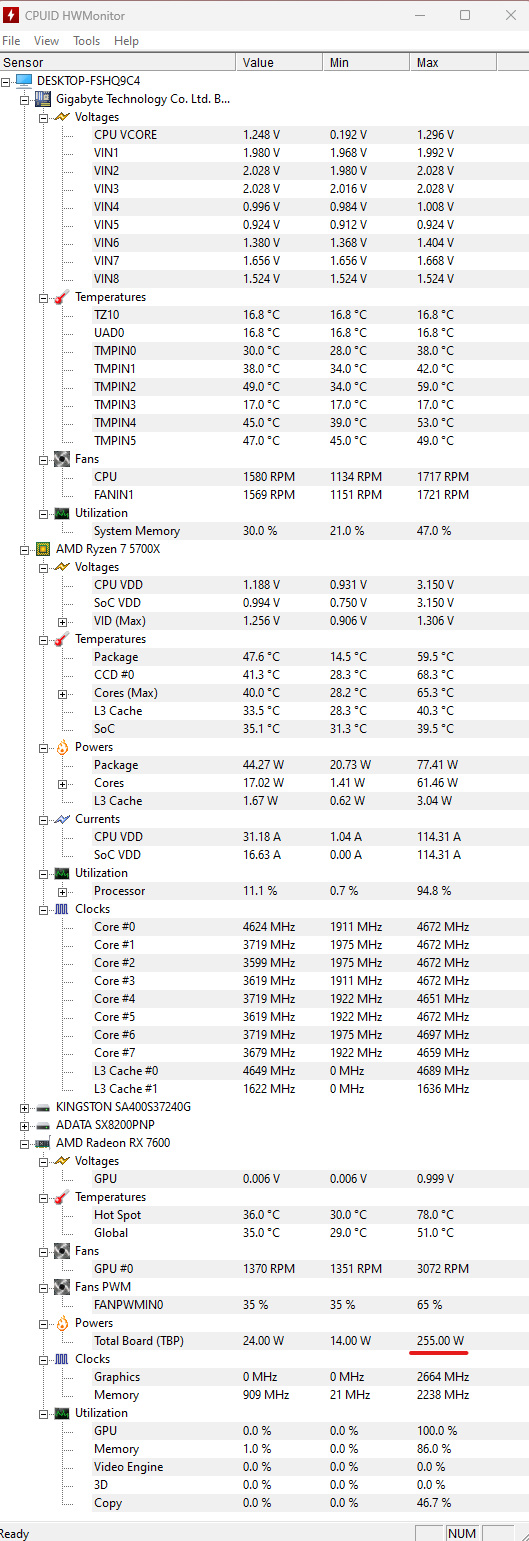Image resolution: width=529 pixels, height=1541 pixels.
Task: Click the AMD Ryzen 7 5700X chip icon
Action: pos(43,549)
